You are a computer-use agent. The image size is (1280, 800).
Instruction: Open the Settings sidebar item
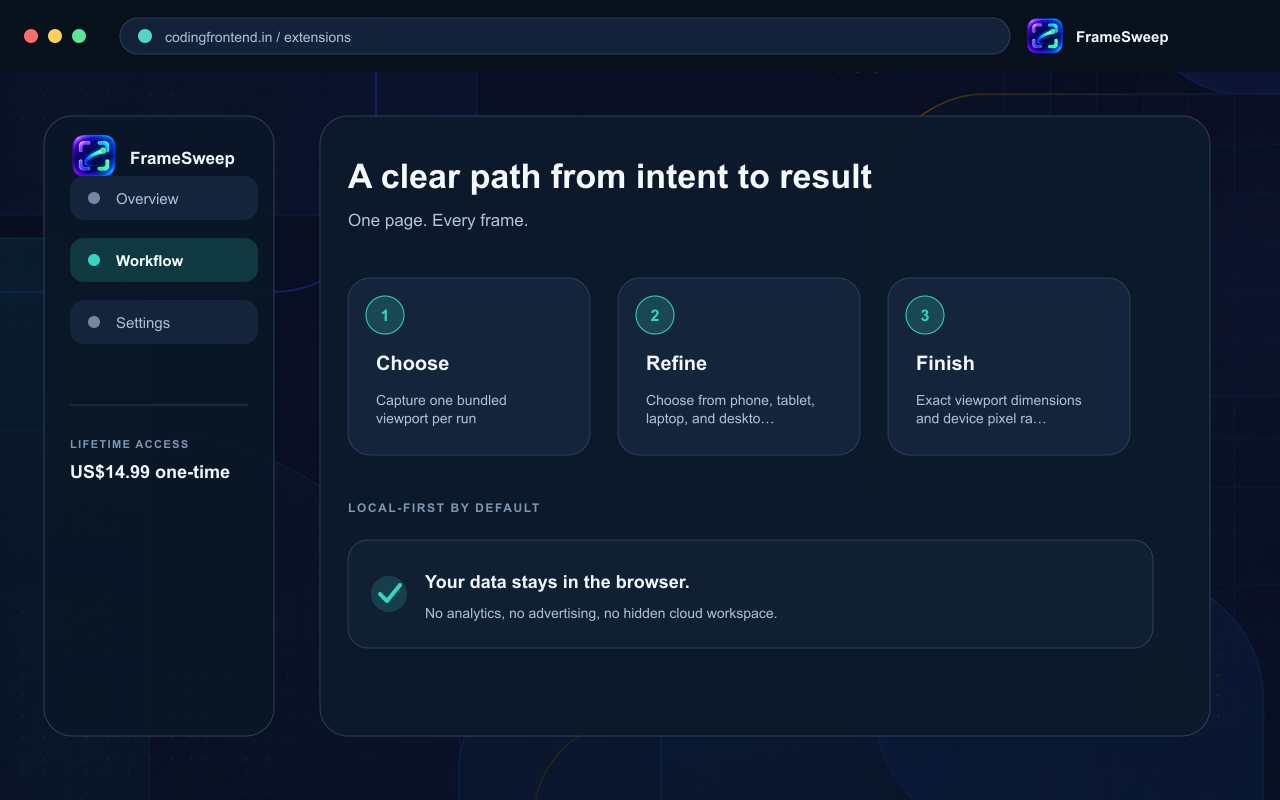tap(164, 322)
